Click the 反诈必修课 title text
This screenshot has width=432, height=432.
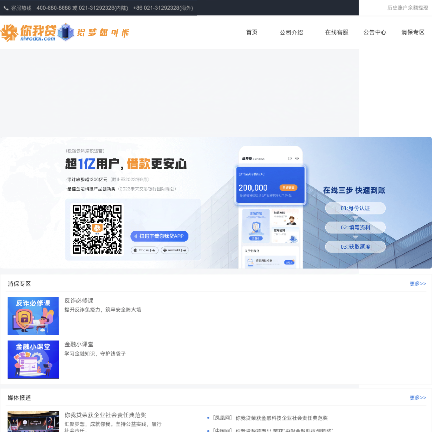[x=79, y=301]
